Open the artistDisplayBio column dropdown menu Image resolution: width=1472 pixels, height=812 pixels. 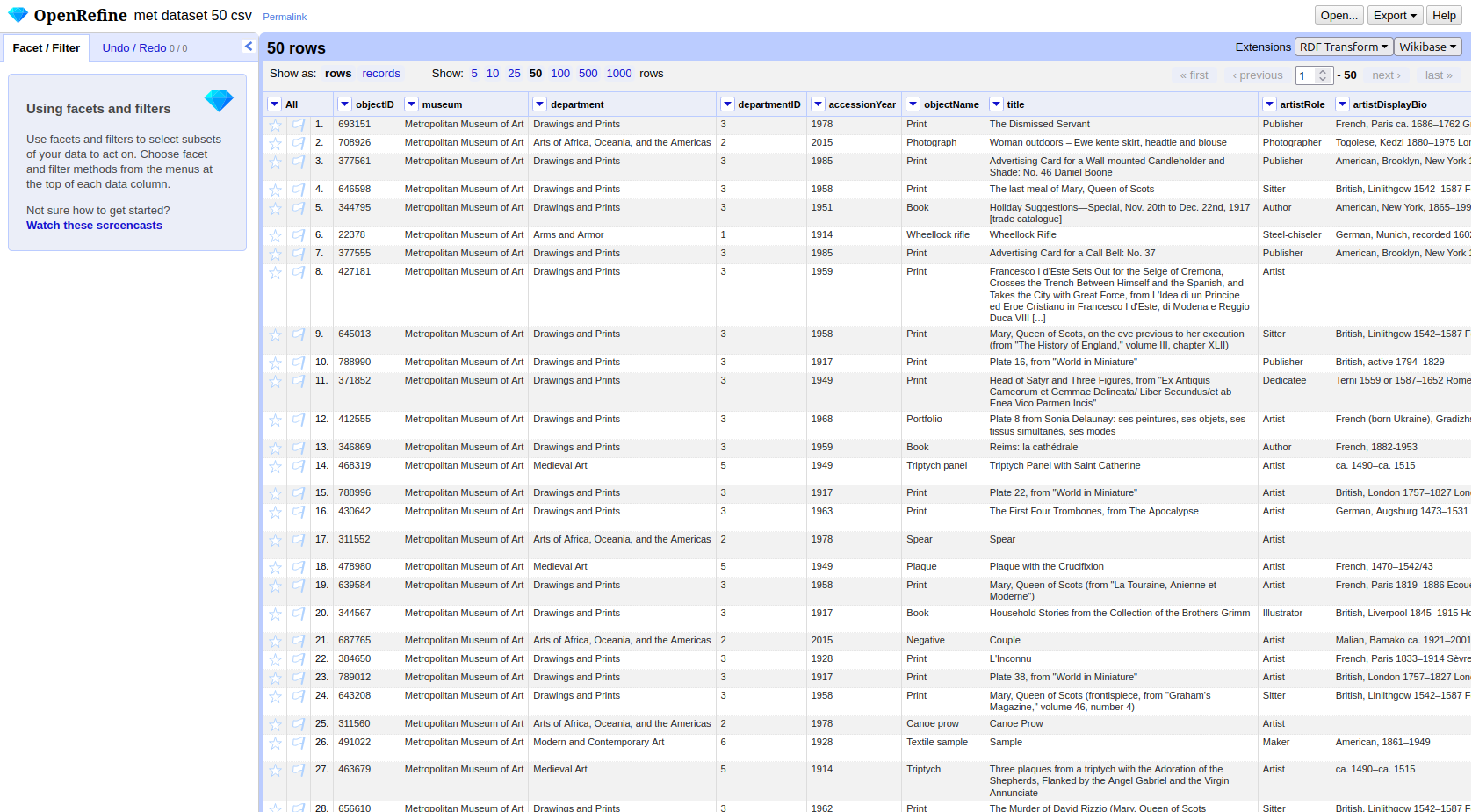1342,104
